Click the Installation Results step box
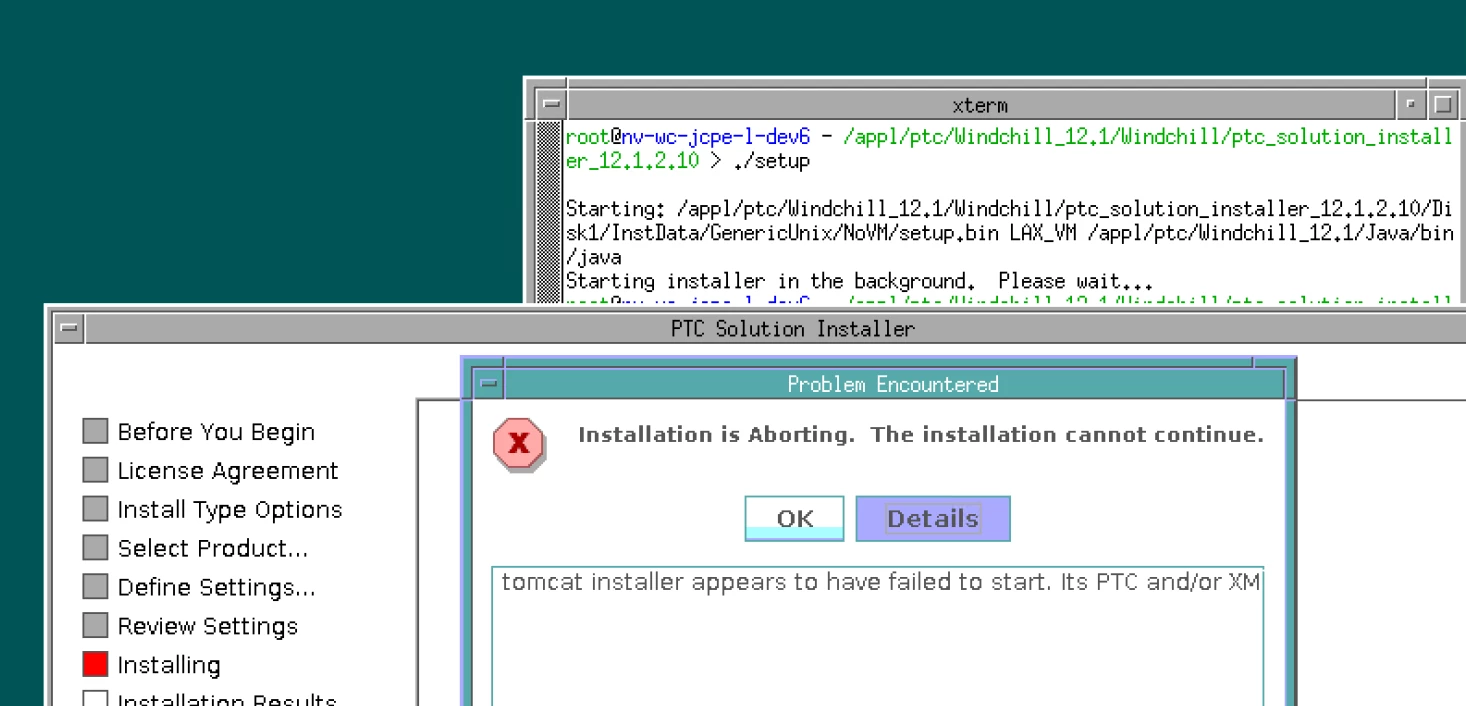This screenshot has height=706, width=1466. pos(95,699)
